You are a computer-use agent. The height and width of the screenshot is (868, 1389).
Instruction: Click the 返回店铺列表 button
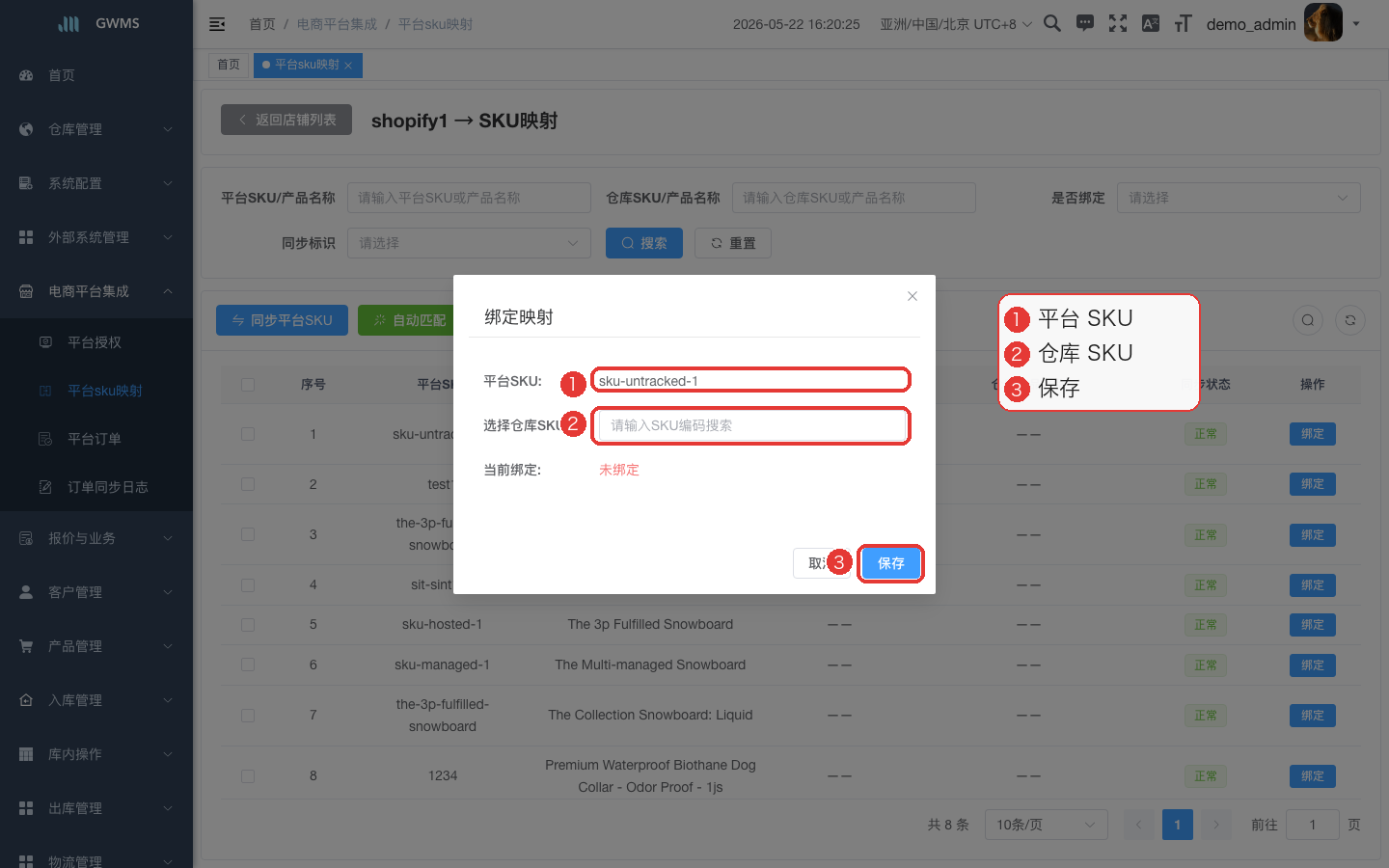click(286, 120)
